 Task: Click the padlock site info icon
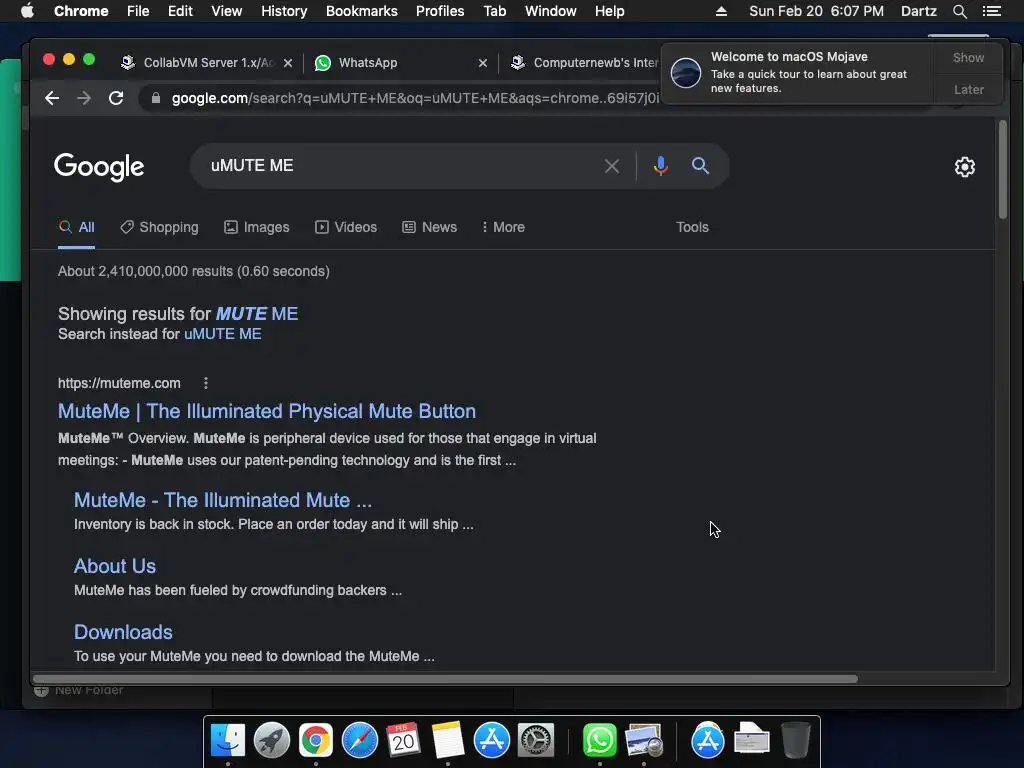tap(155, 98)
